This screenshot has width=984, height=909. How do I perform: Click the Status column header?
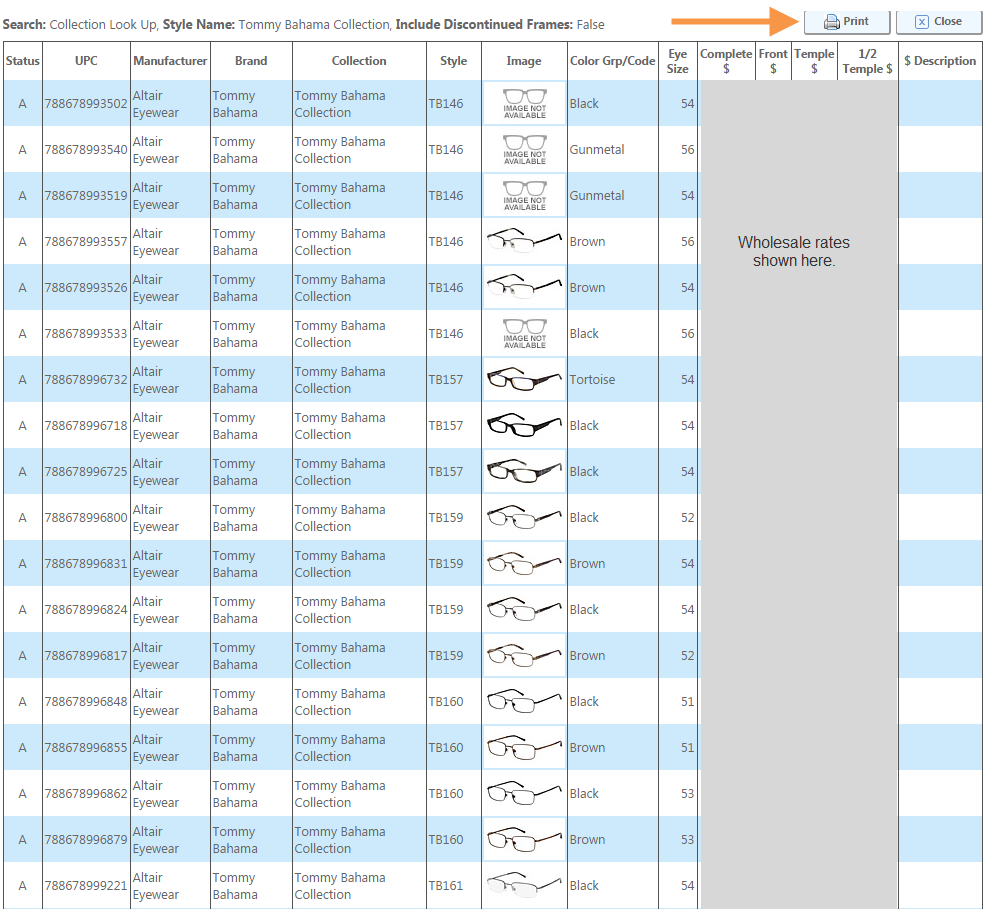click(23, 61)
